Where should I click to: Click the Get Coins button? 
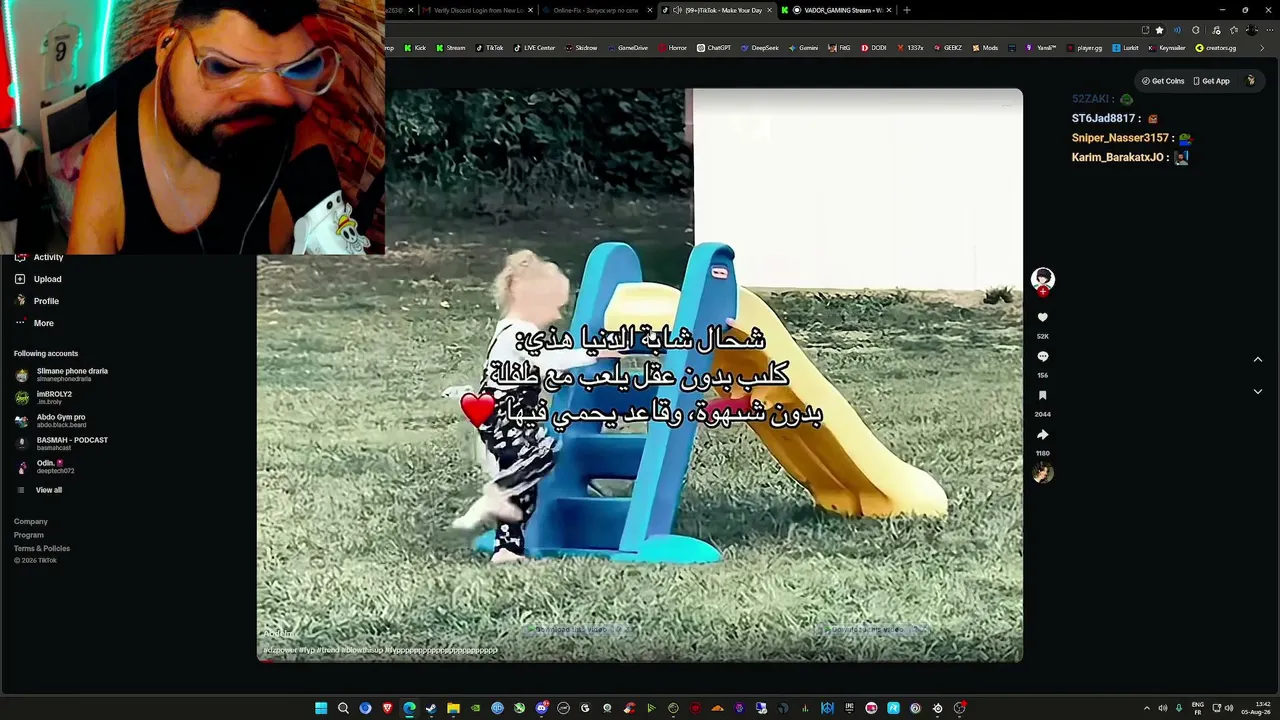[x=1163, y=81]
